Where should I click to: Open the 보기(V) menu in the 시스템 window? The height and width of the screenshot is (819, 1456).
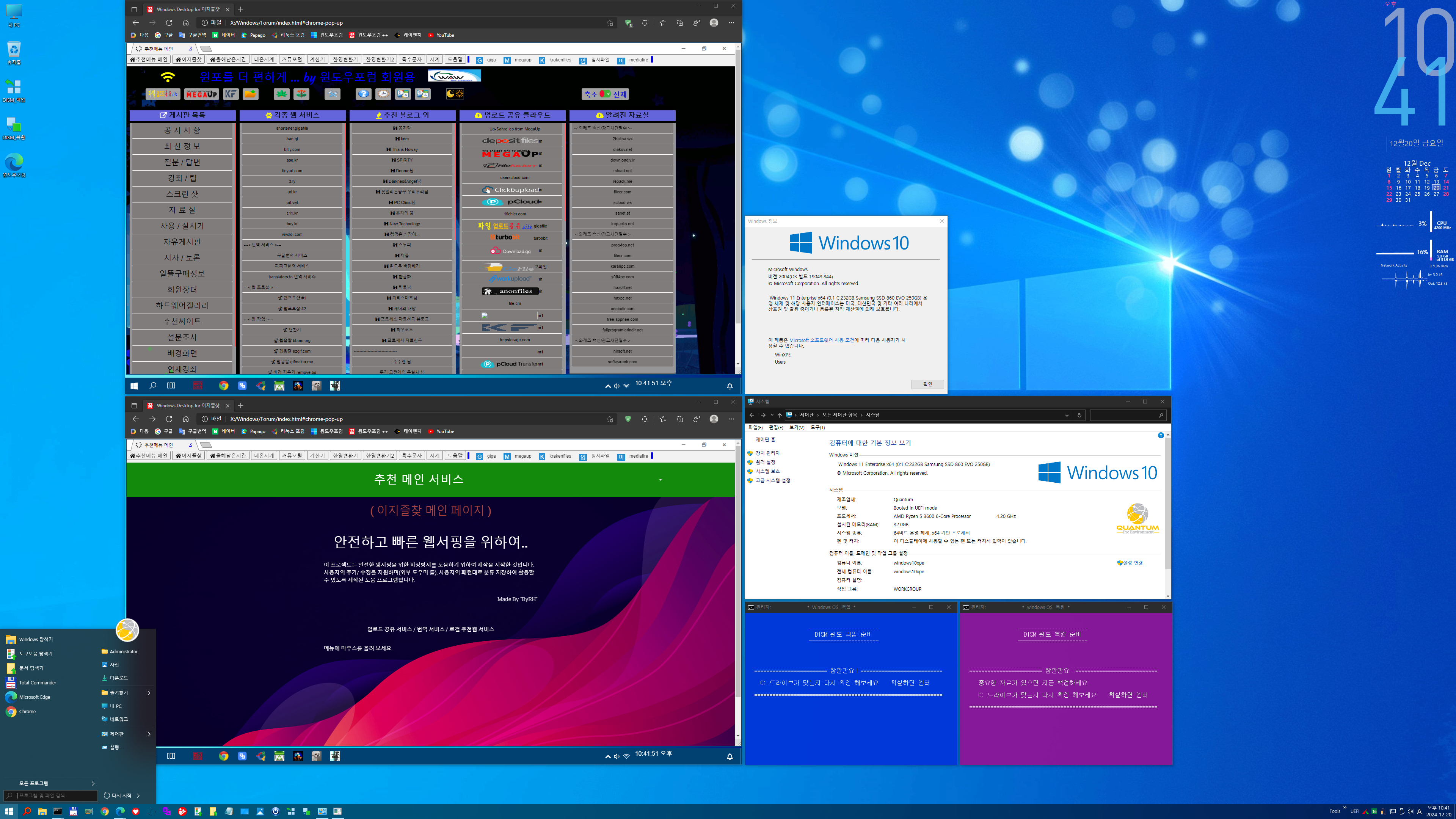(796, 427)
